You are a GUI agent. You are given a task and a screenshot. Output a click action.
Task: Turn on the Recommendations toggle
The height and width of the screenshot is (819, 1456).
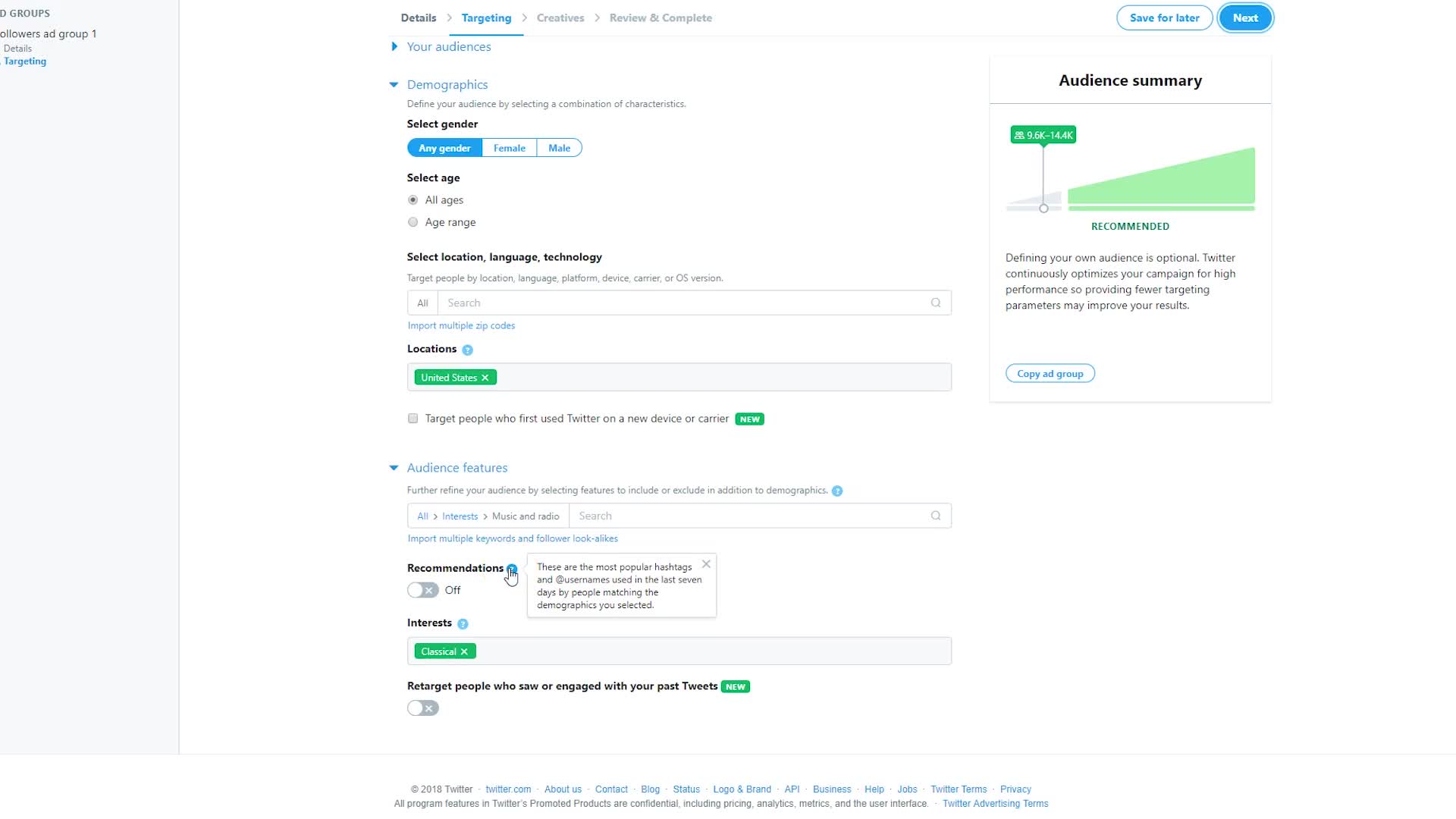(x=422, y=591)
